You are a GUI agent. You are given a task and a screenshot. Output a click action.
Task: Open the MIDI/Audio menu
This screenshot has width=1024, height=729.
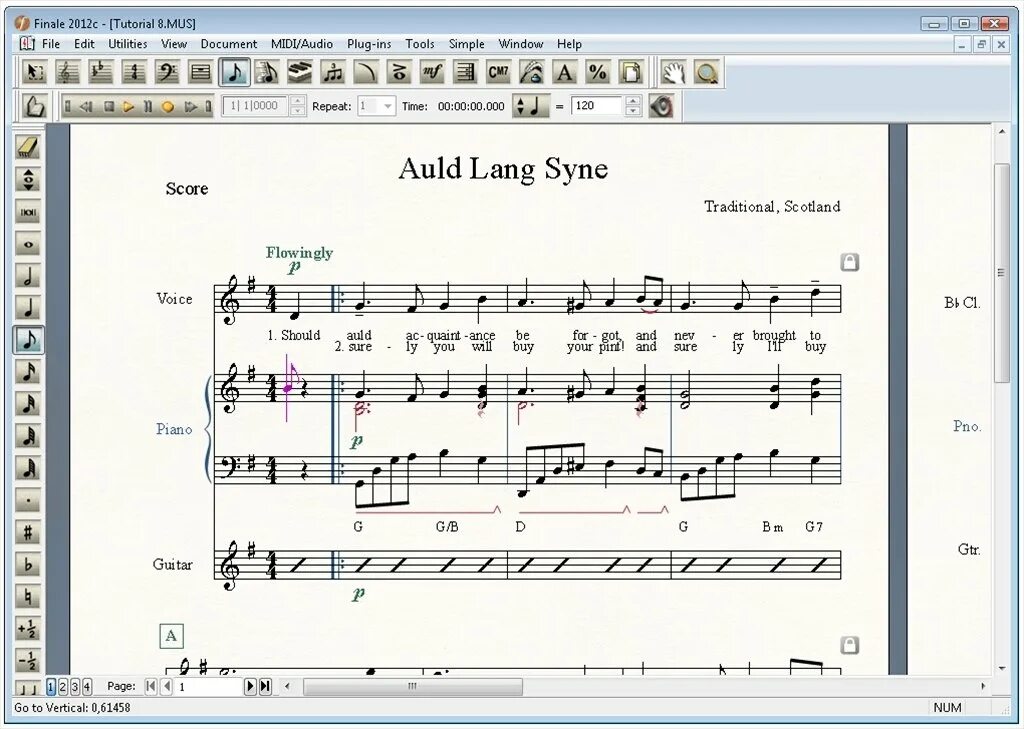pos(302,44)
